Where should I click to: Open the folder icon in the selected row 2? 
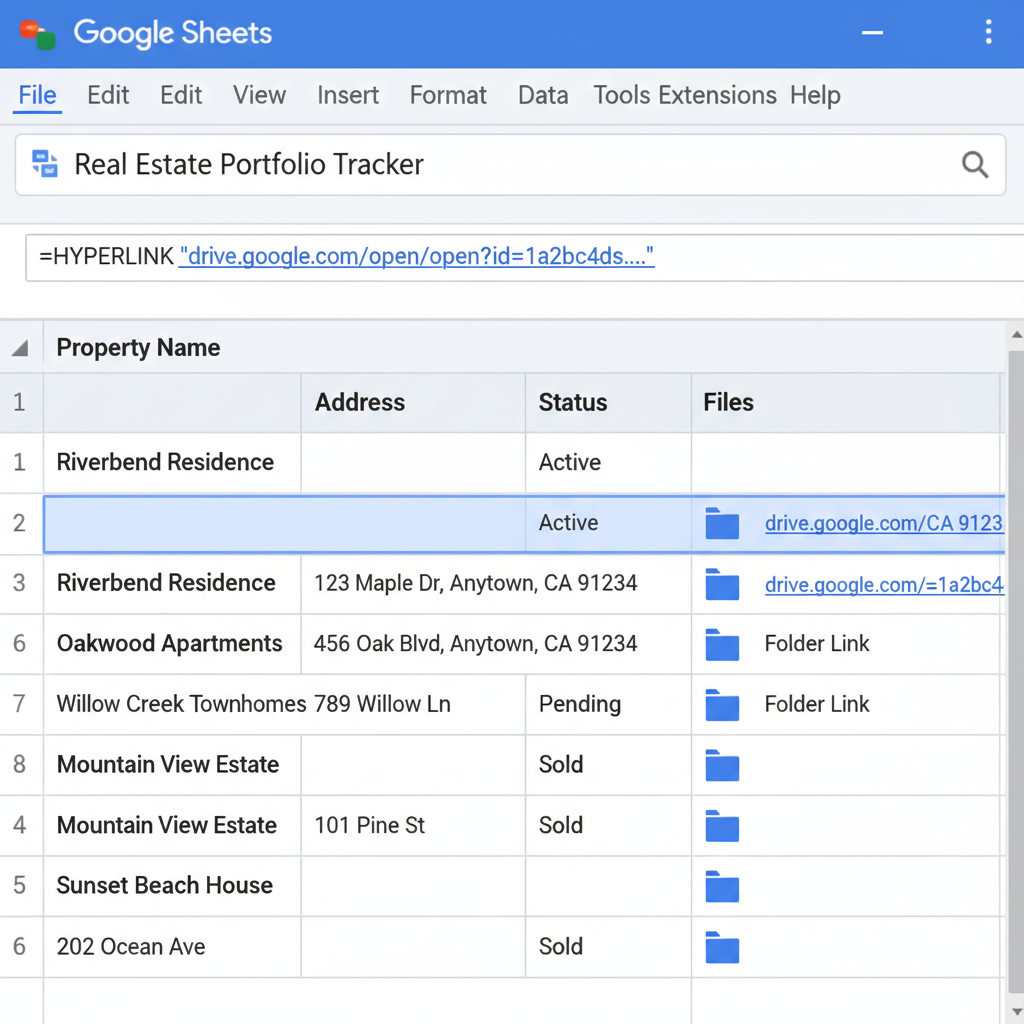pos(722,523)
